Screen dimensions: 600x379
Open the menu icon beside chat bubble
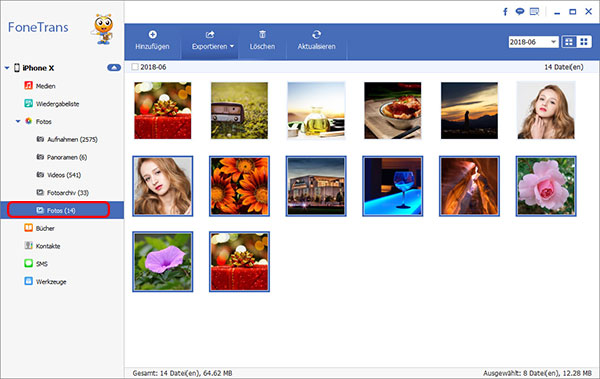click(534, 12)
